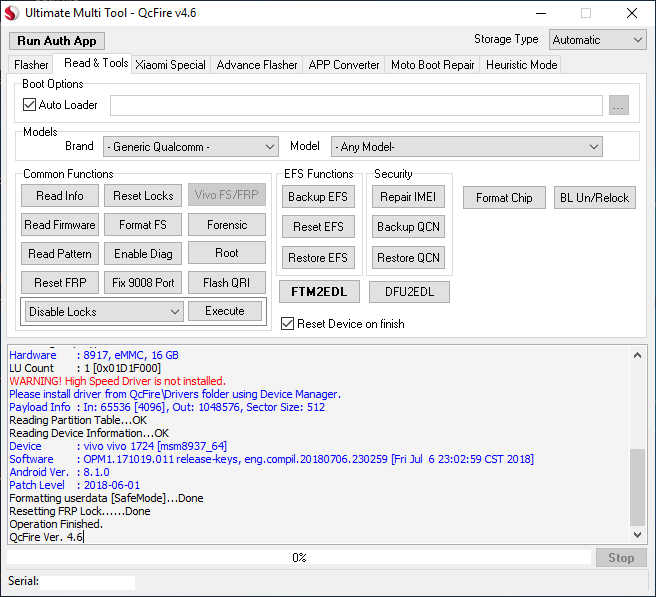Image resolution: width=656 pixels, height=597 pixels.
Task: Open the Storage Type dropdown
Action: tap(597, 40)
